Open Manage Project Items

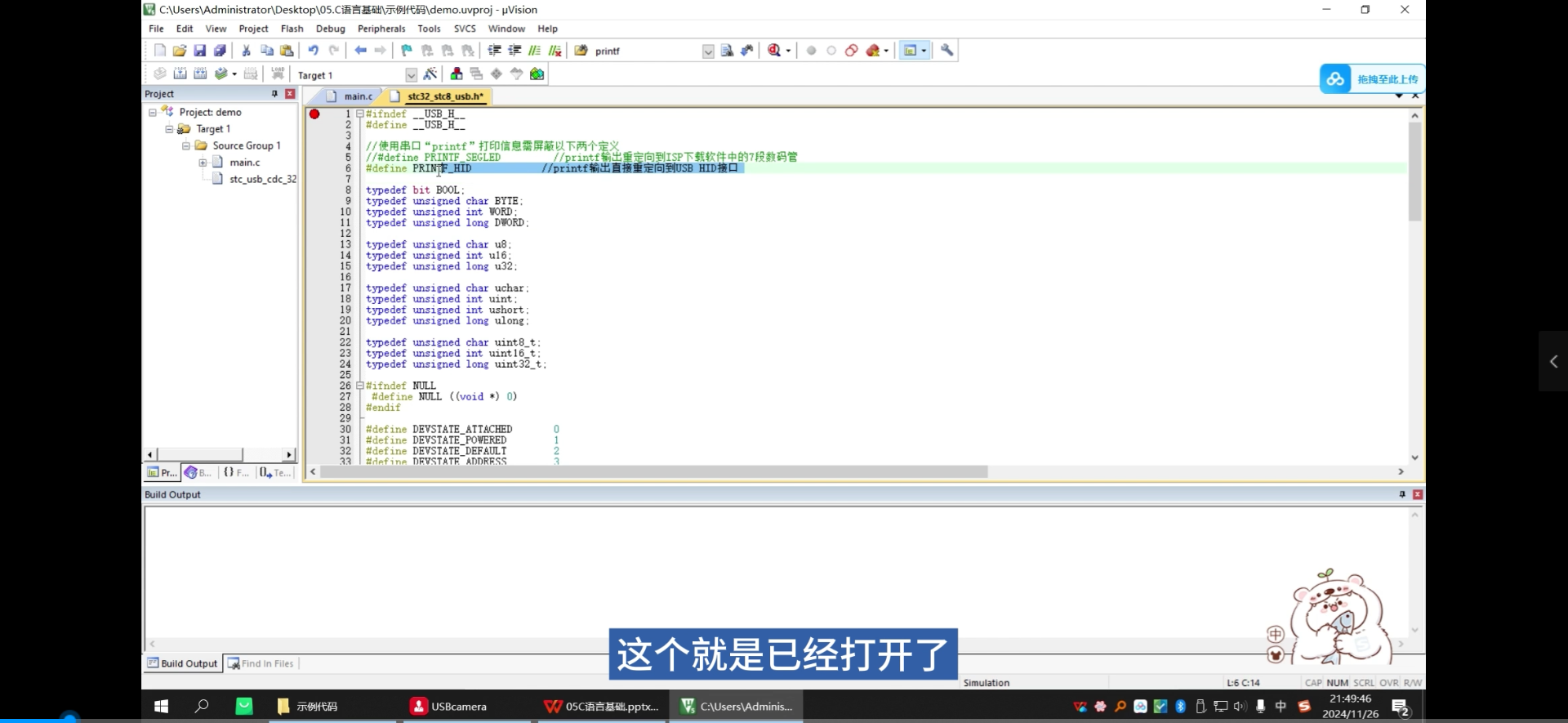point(457,74)
